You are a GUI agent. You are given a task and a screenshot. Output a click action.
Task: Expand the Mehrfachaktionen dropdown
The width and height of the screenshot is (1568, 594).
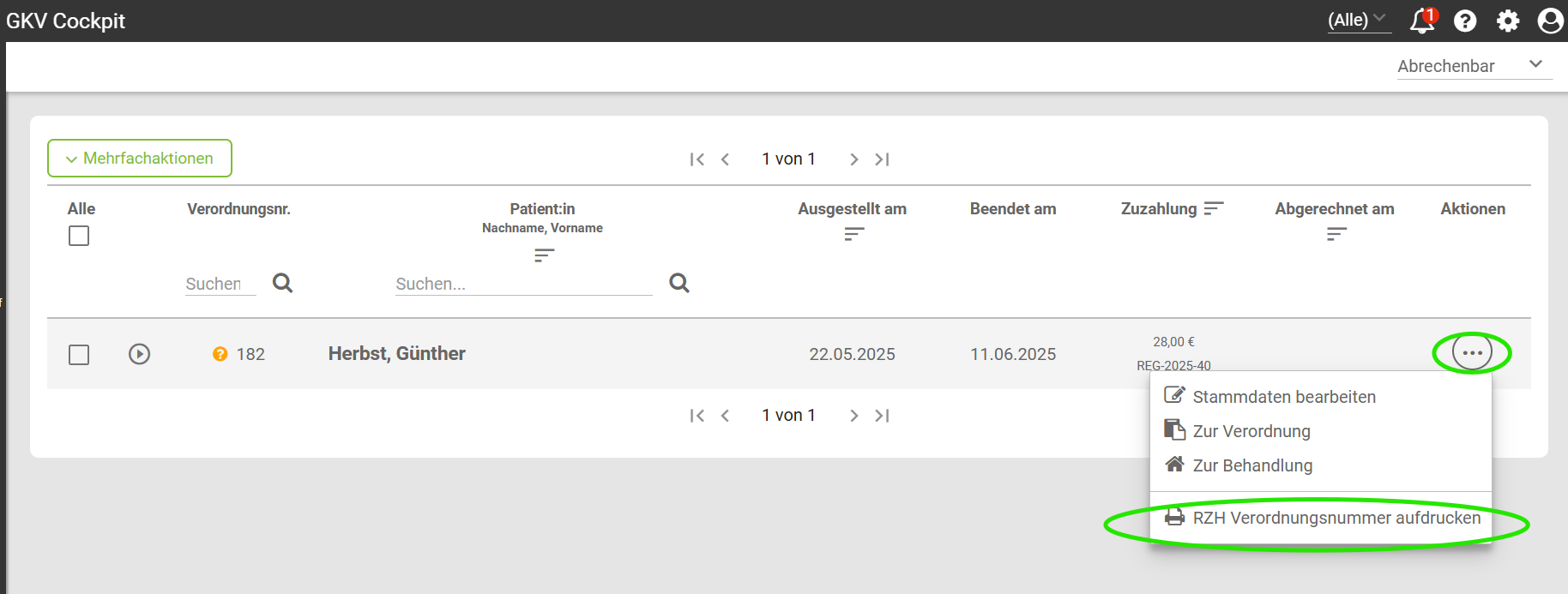pyautogui.click(x=140, y=159)
